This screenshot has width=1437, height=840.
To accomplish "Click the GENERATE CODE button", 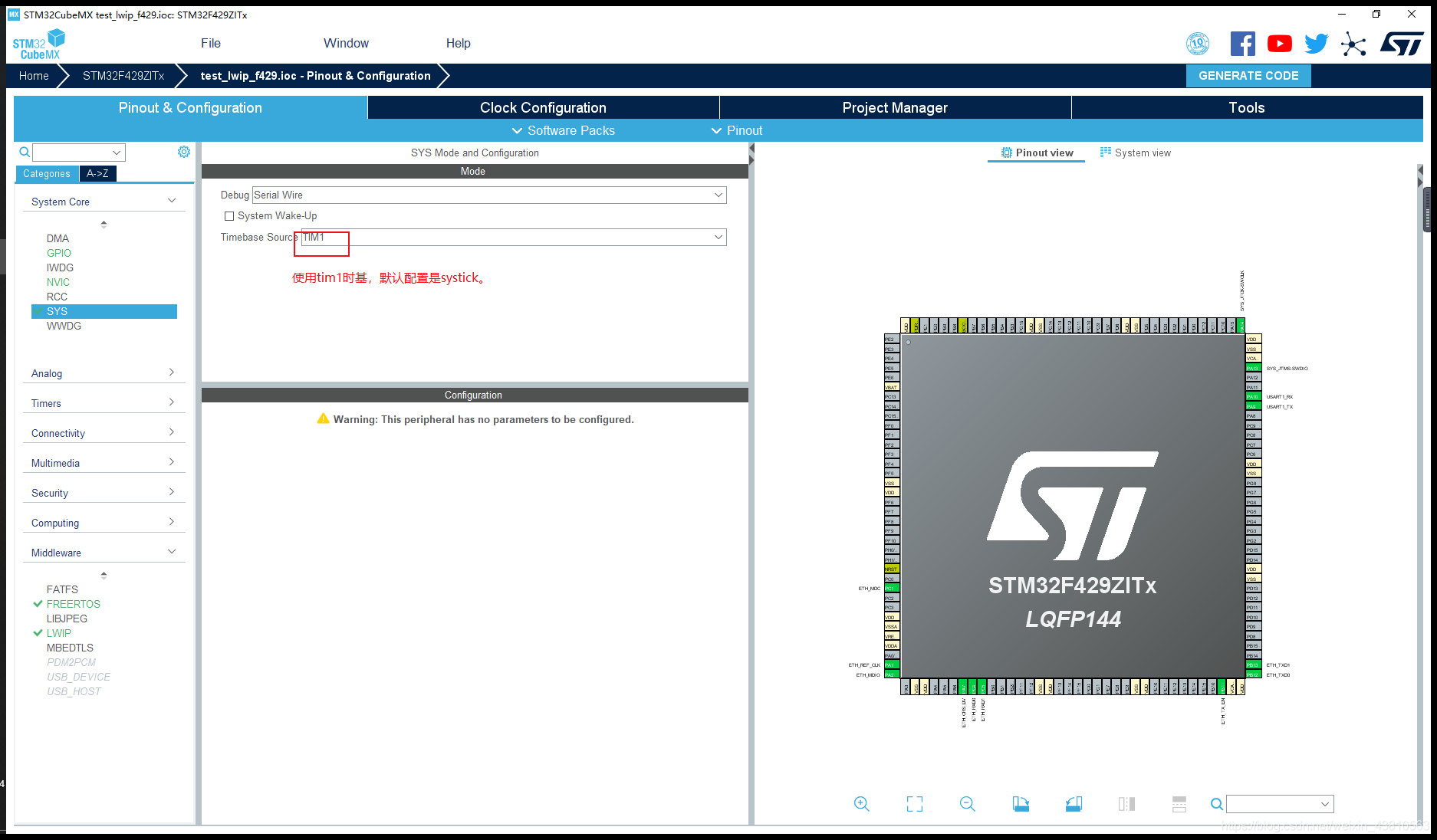I will tap(1248, 76).
